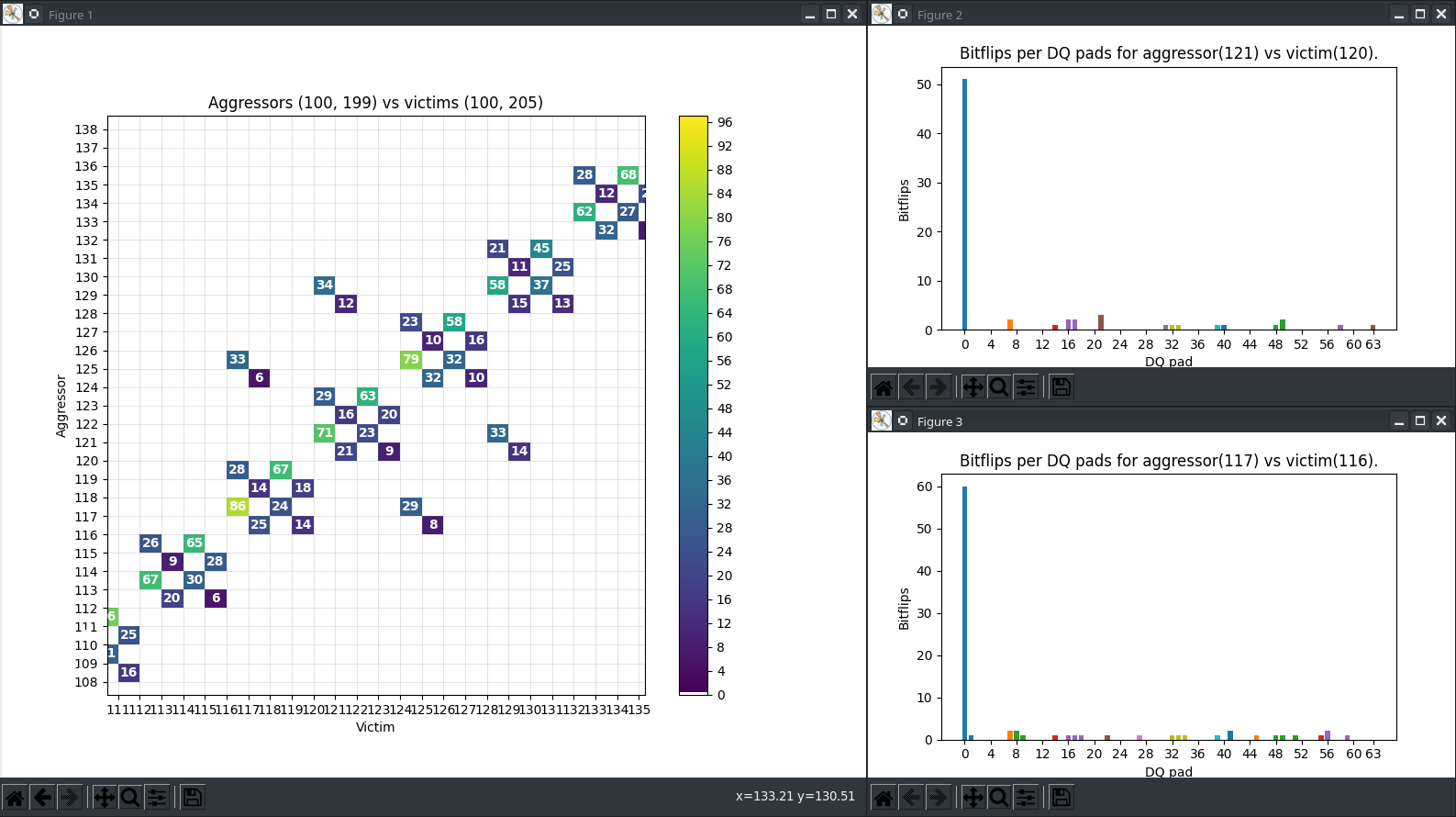Click Back arrow in Figure 2 toolbar
Image resolution: width=1456 pixels, height=817 pixels.
tap(911, 387)
